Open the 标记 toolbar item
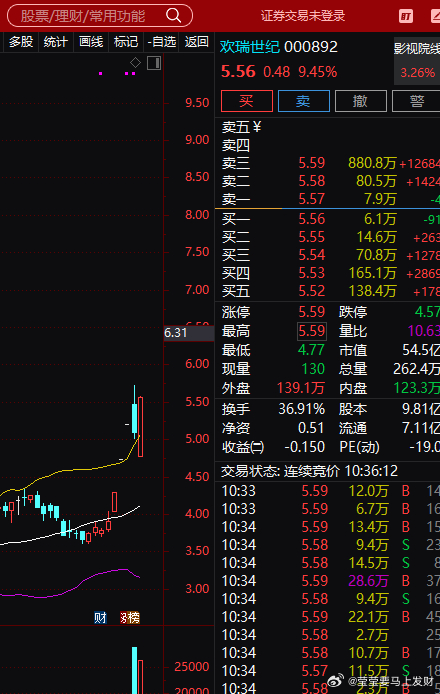 click(126, 42)
